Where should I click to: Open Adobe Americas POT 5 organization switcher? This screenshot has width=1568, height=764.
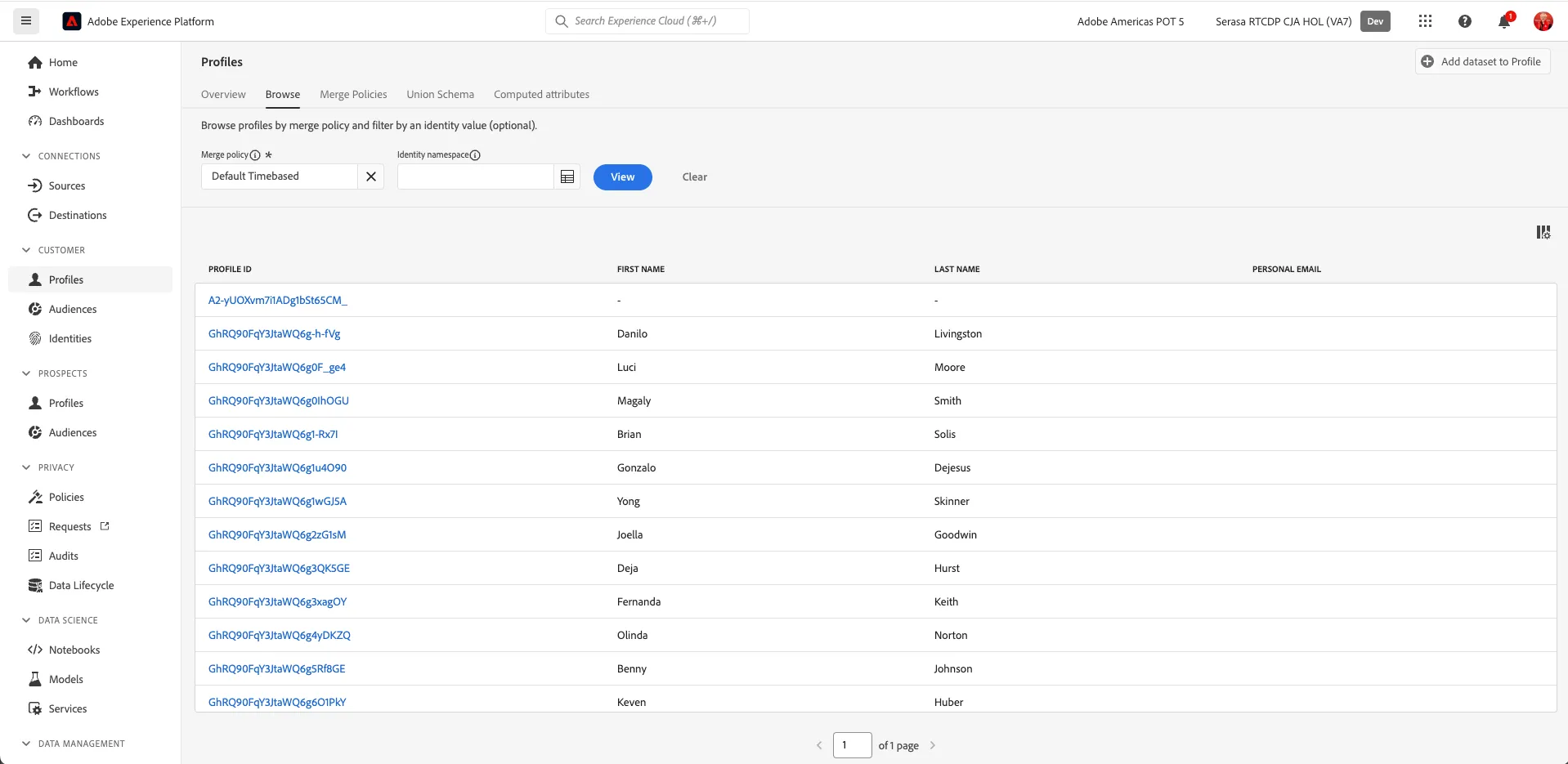tap(1131, 21)
